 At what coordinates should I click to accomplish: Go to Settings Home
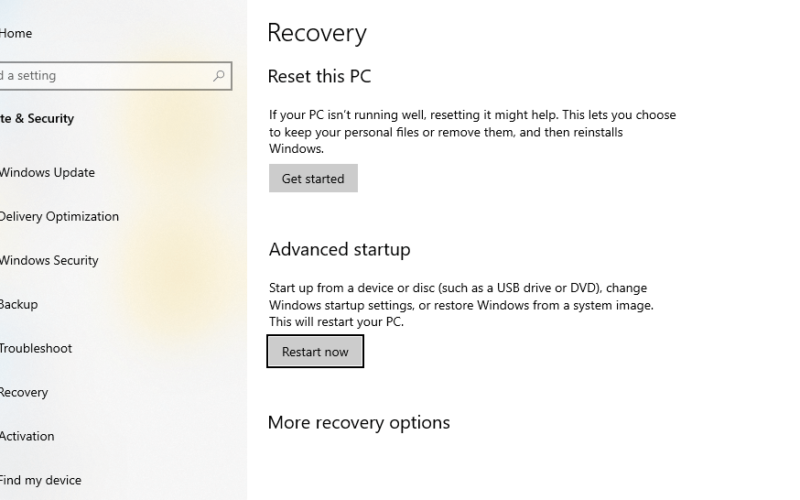[x=16, y=34]
